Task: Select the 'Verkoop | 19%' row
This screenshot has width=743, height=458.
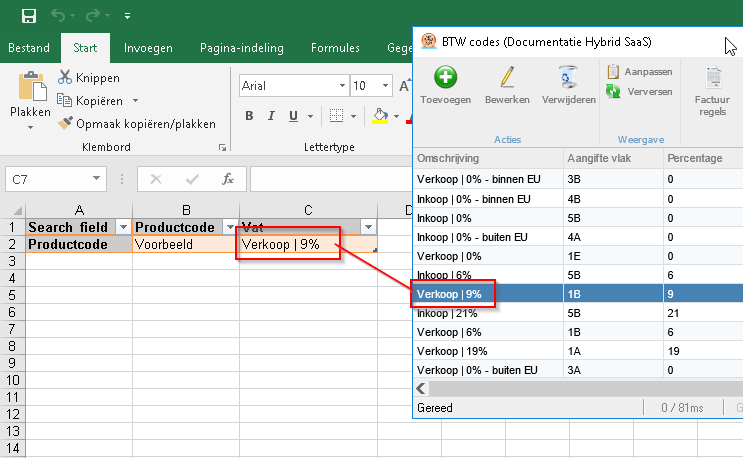Action: click(488, 351)
